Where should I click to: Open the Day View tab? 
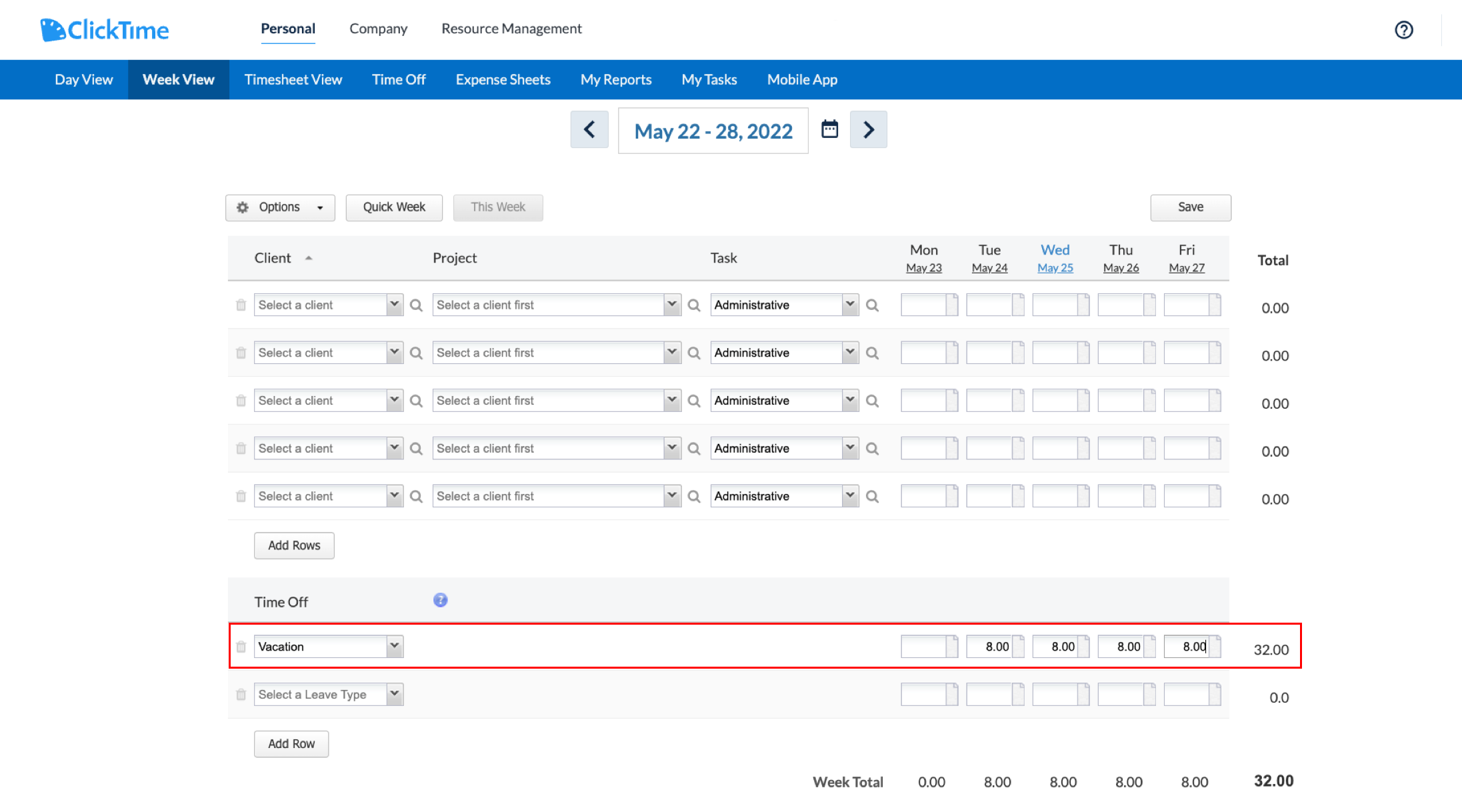(x=84, y=79)
